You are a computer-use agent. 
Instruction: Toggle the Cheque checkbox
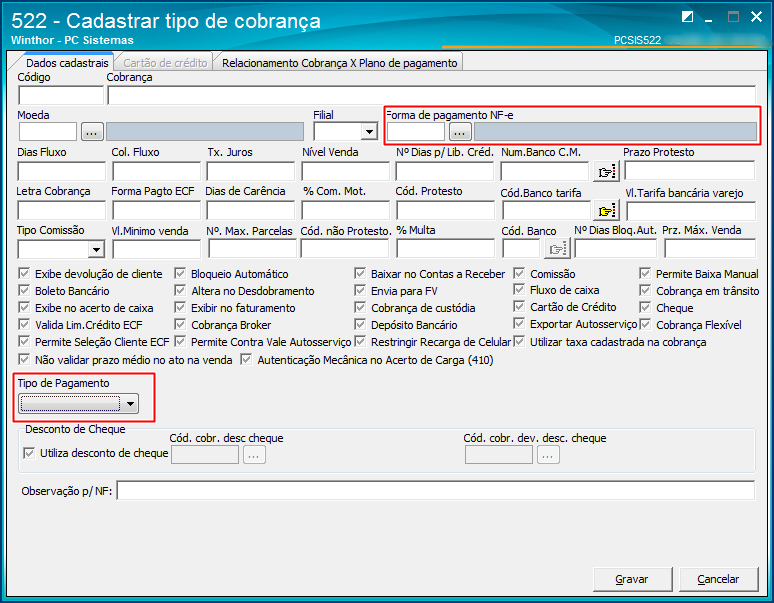[x=645, y=307]
